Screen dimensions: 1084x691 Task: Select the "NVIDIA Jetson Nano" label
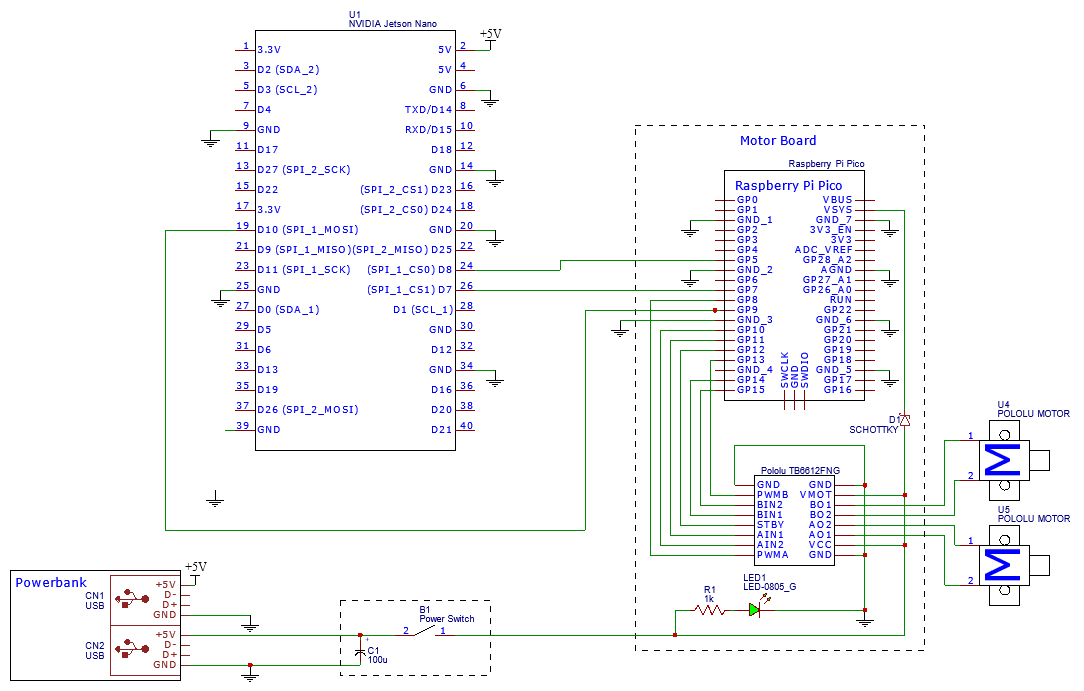click(x=393, y=23)
